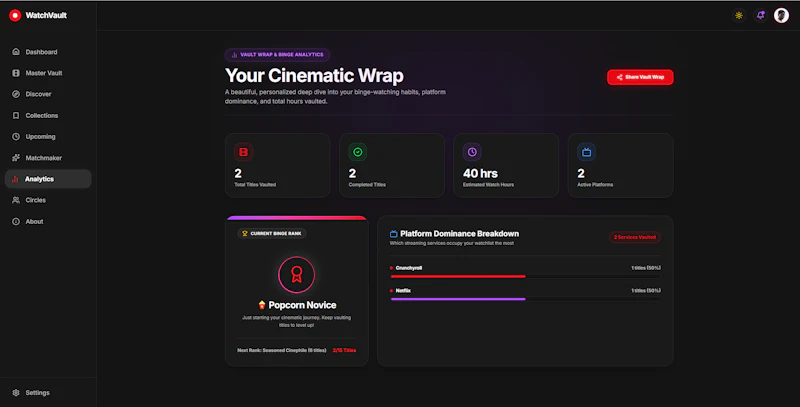
Task: Click the Popcorn Novice rank title
Action: (302, 305)
